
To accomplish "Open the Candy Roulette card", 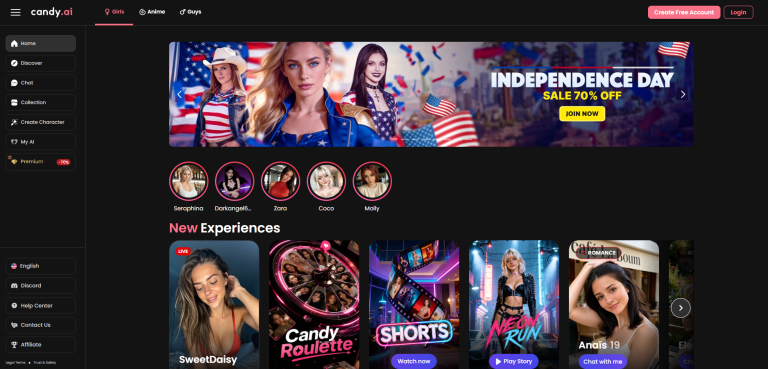I will coord(314,304).
